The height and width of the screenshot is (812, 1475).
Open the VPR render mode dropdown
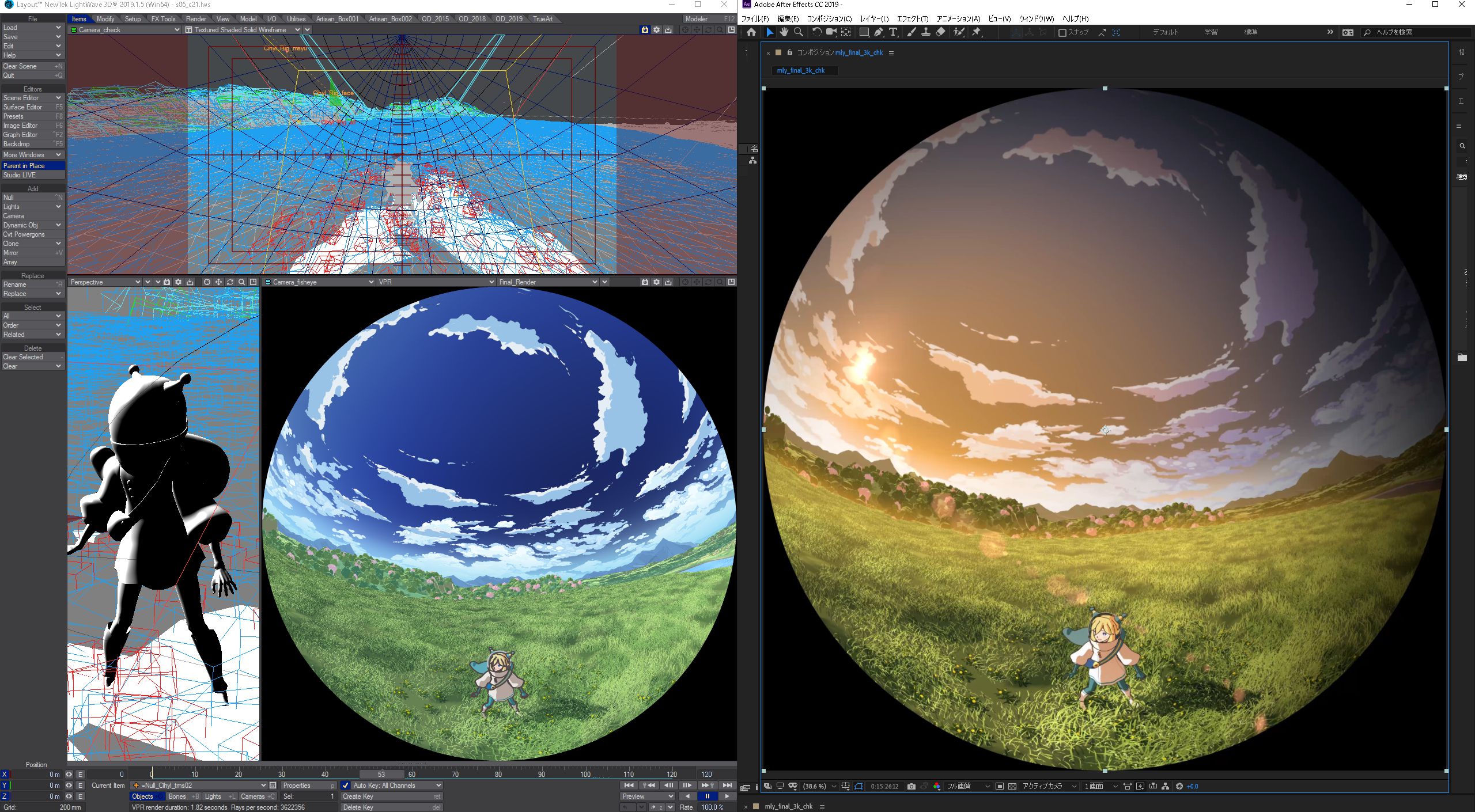pos(436,282)
